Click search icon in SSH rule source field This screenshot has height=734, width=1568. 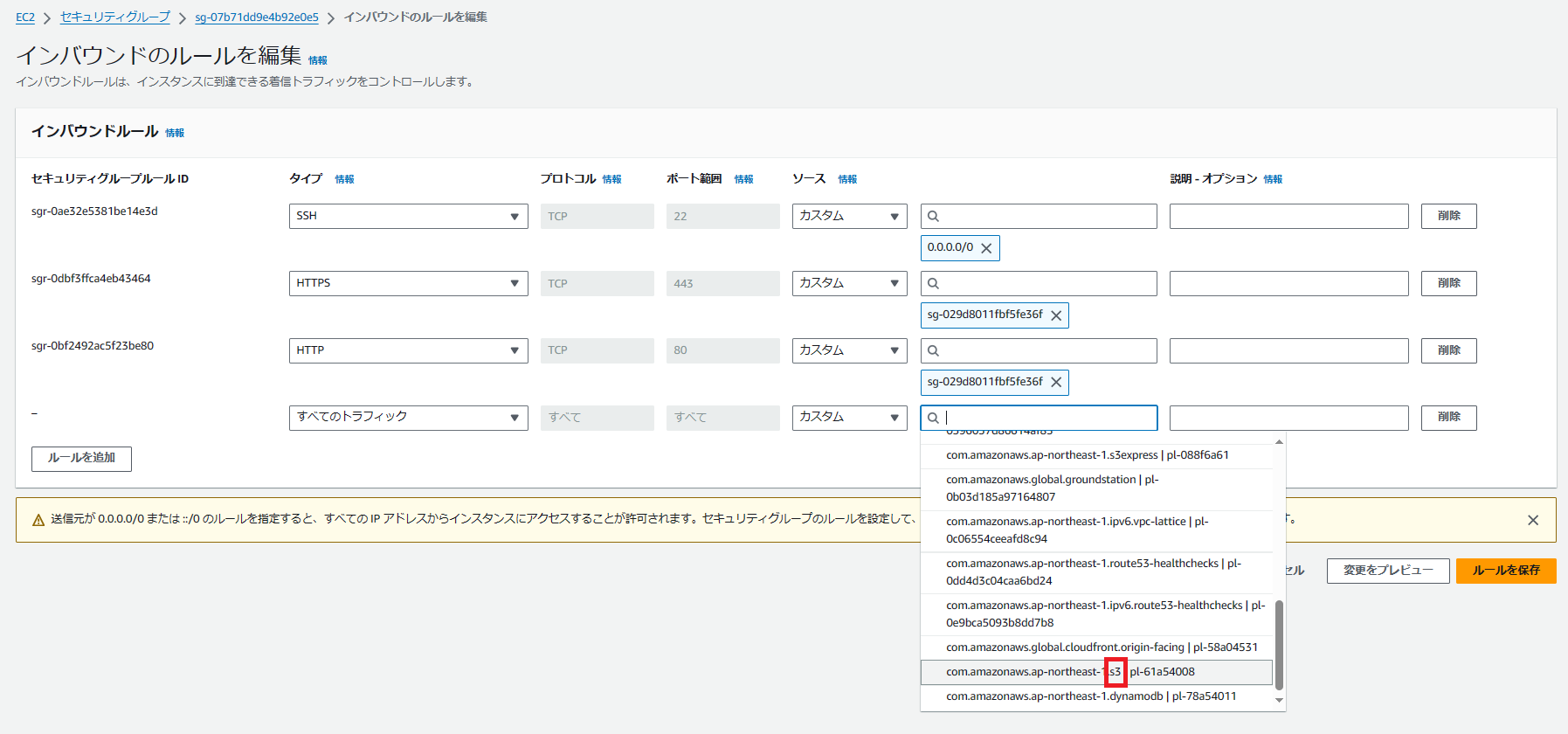tap(933, 216)
